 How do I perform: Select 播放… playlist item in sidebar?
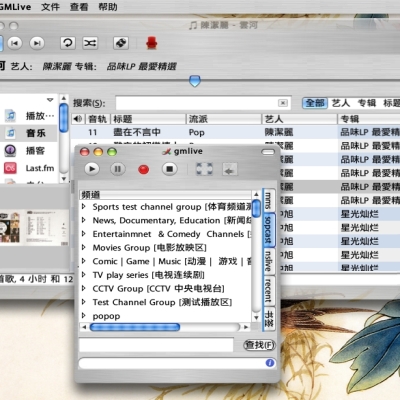point(29,116)
